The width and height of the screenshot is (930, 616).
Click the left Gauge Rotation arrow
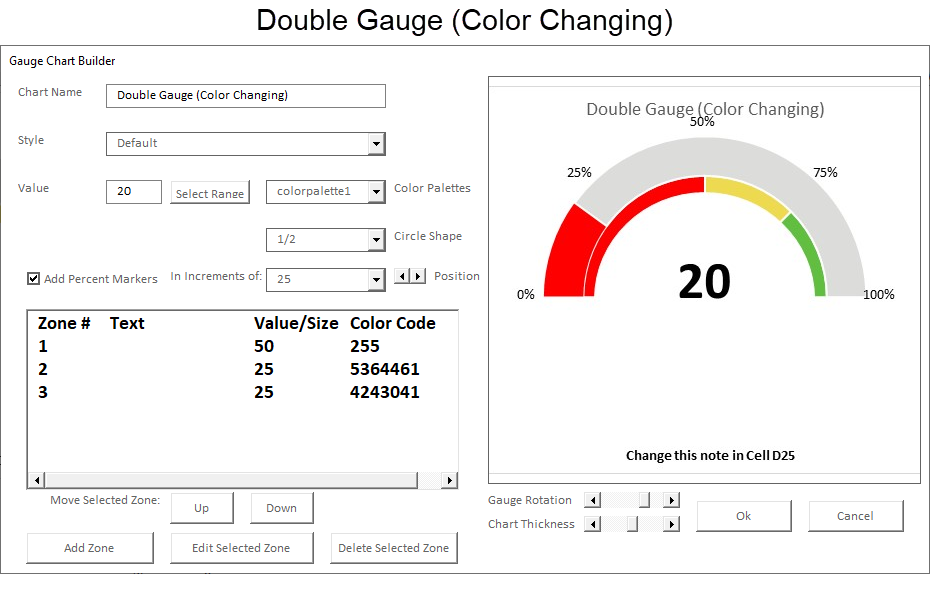pos(591,500)
